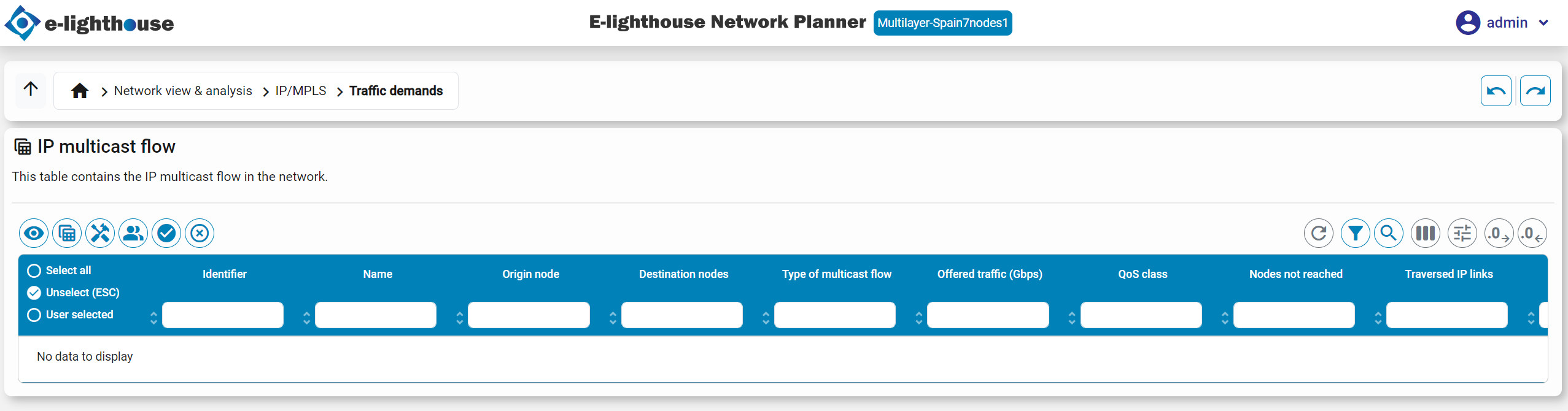
Task: Refresh the table with the reload icon
Action: pos(1319,233)
